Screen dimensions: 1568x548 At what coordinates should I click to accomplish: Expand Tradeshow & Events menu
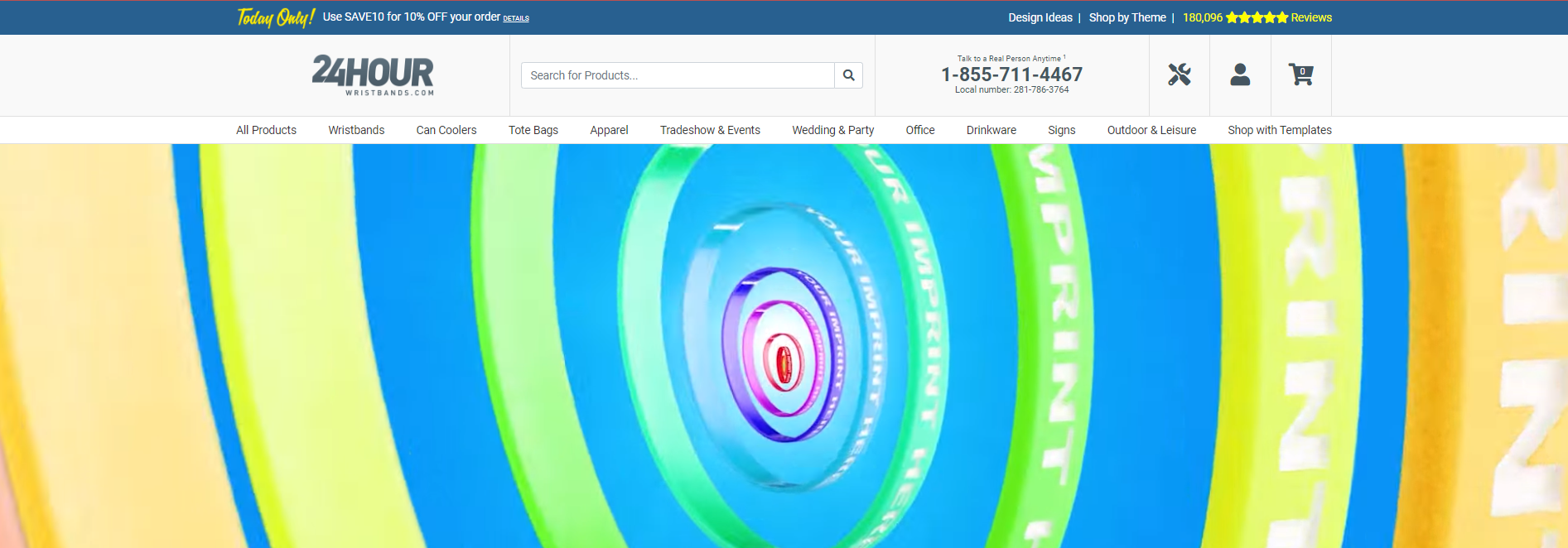coord(710,130)
